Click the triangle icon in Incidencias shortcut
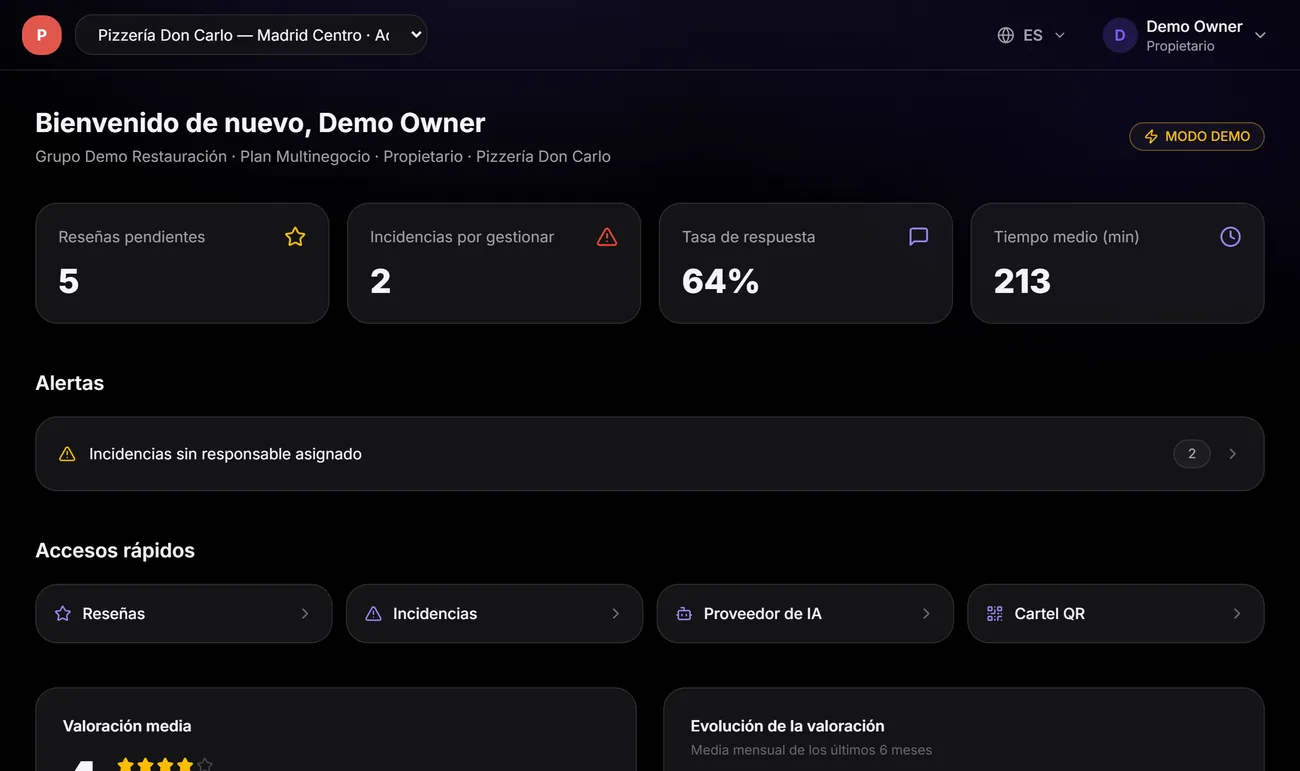Image resolution: width=1300 pixels, height=771 pixels. coord(374,614)
